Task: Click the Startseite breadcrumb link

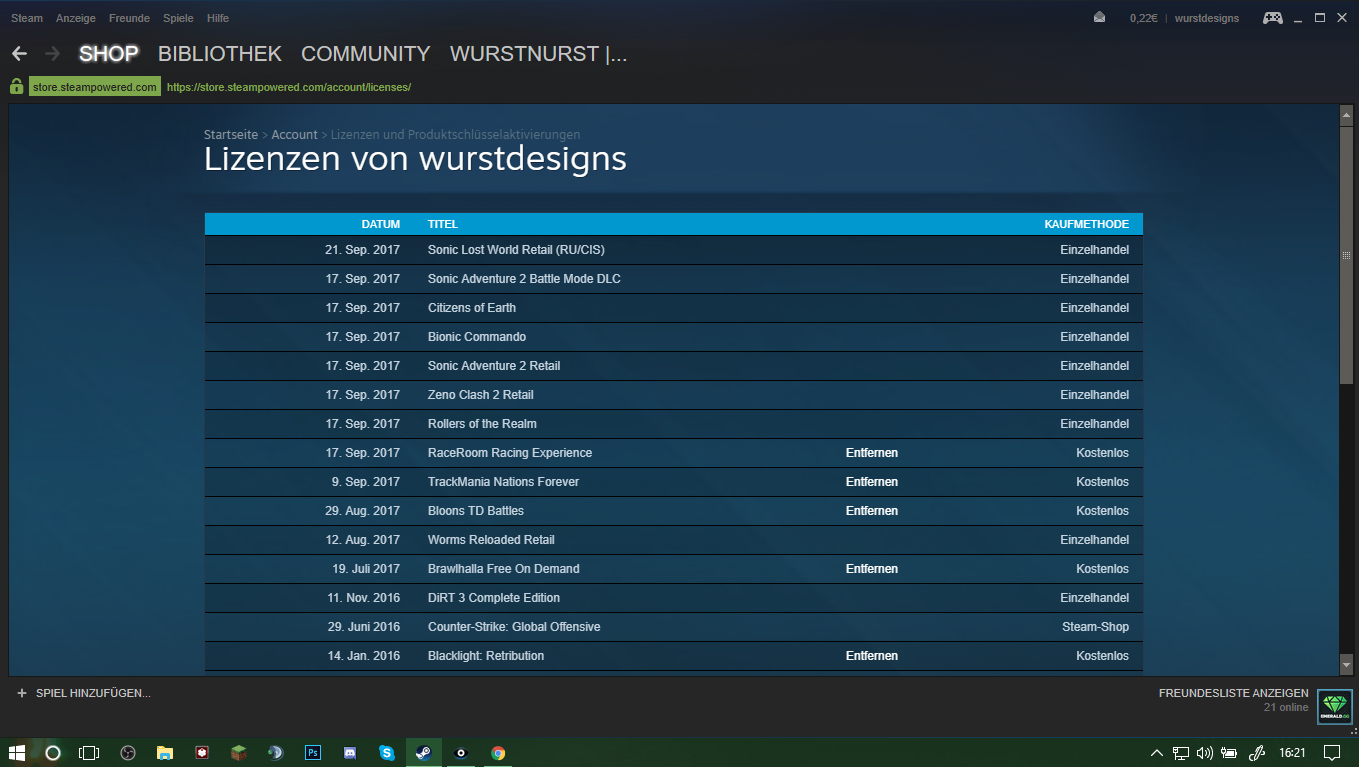Action: pos(231,134)
